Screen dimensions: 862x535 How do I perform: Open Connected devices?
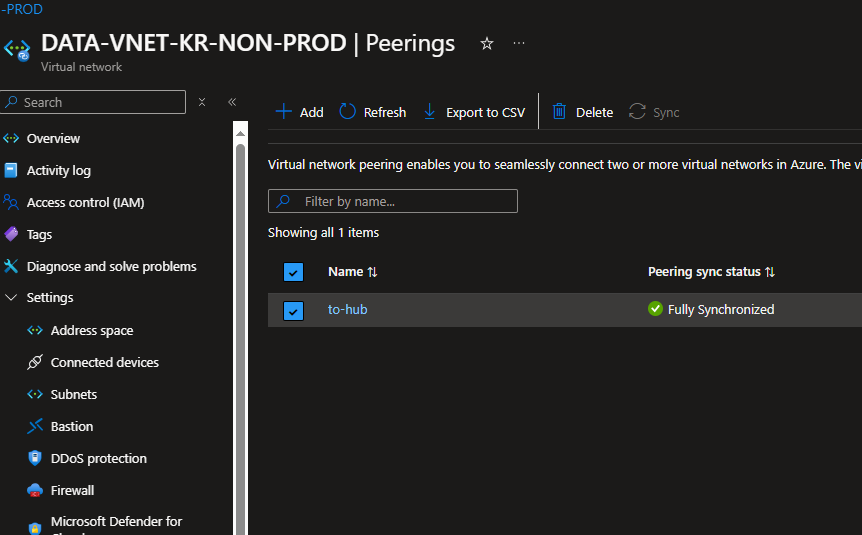(x=105, y=362)
